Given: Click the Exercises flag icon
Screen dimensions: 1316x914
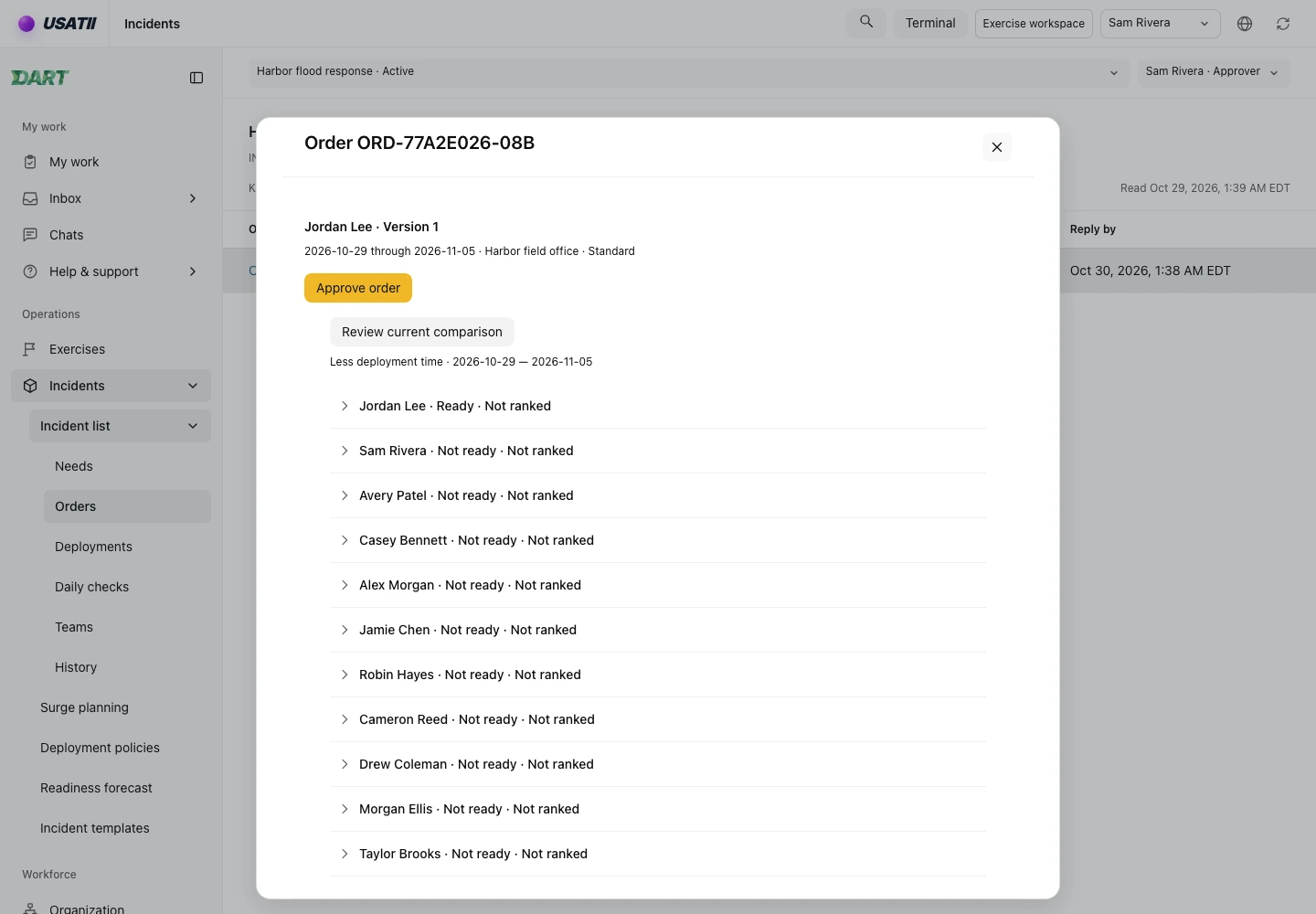Looking at the screenshot, I should coord(30,349).
